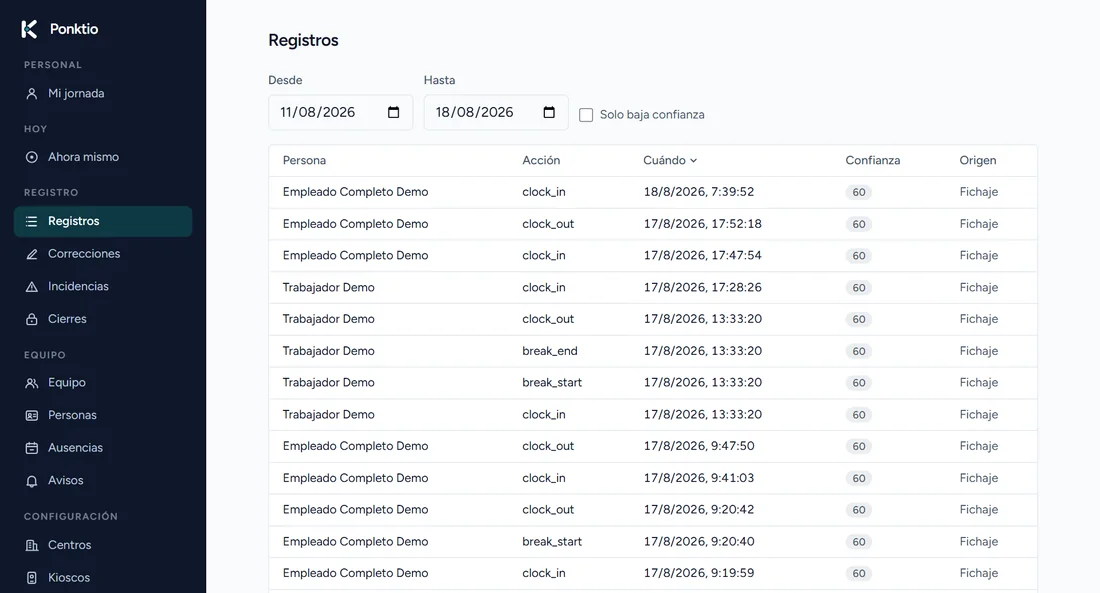Open Kioscos configuration
The width and height of the screenshot is (1100, 593).
103,578
